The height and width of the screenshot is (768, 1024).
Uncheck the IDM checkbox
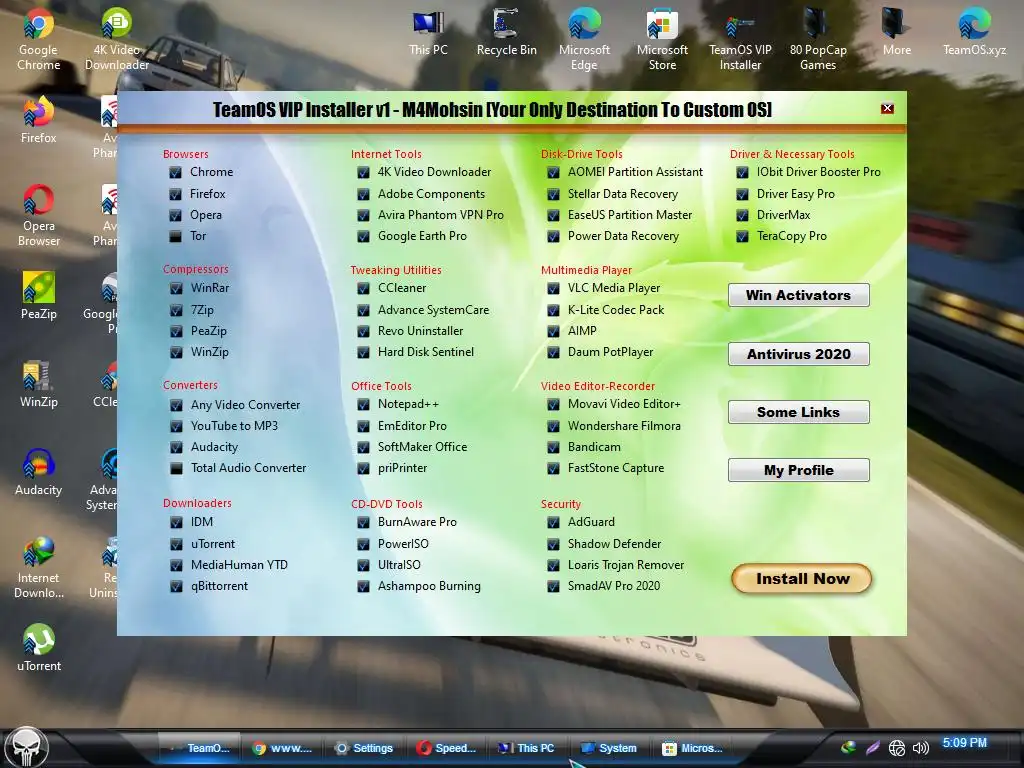176,522
